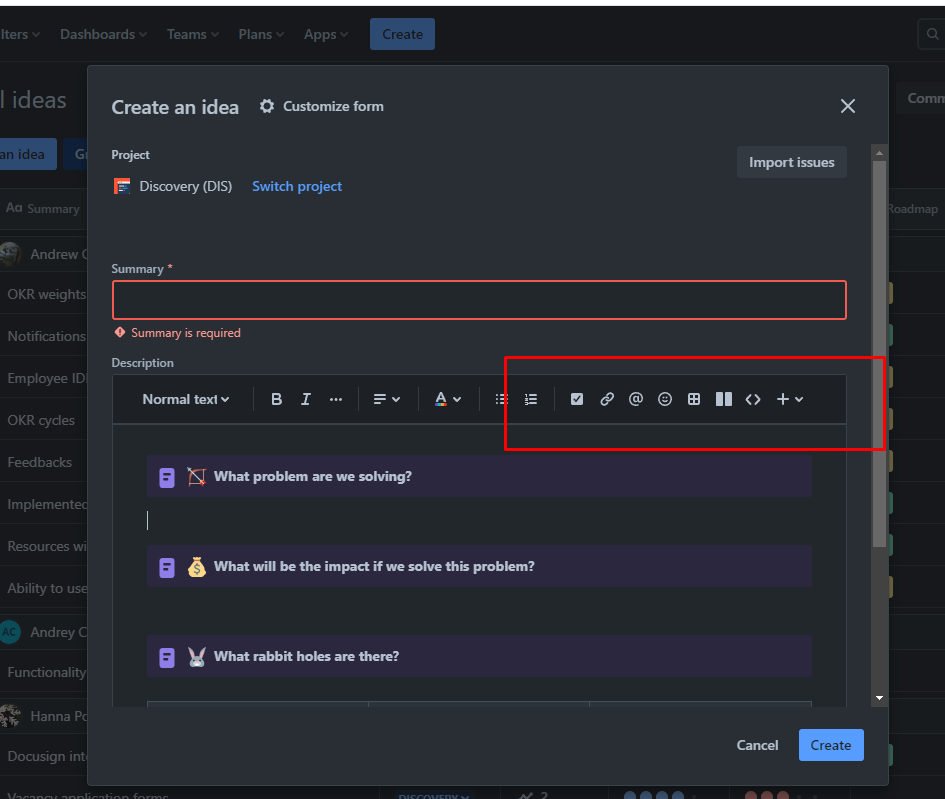
Task: Open the Plans menu
Action: tap(261, 34)
